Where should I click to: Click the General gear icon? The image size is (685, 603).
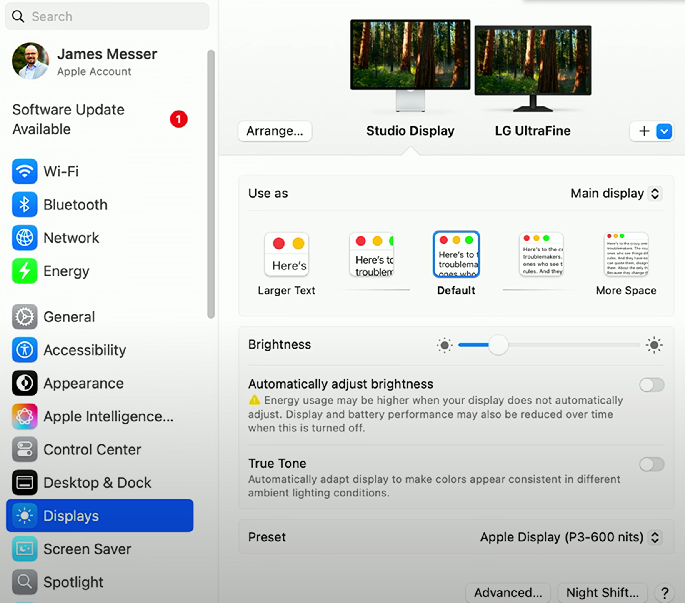24,317
